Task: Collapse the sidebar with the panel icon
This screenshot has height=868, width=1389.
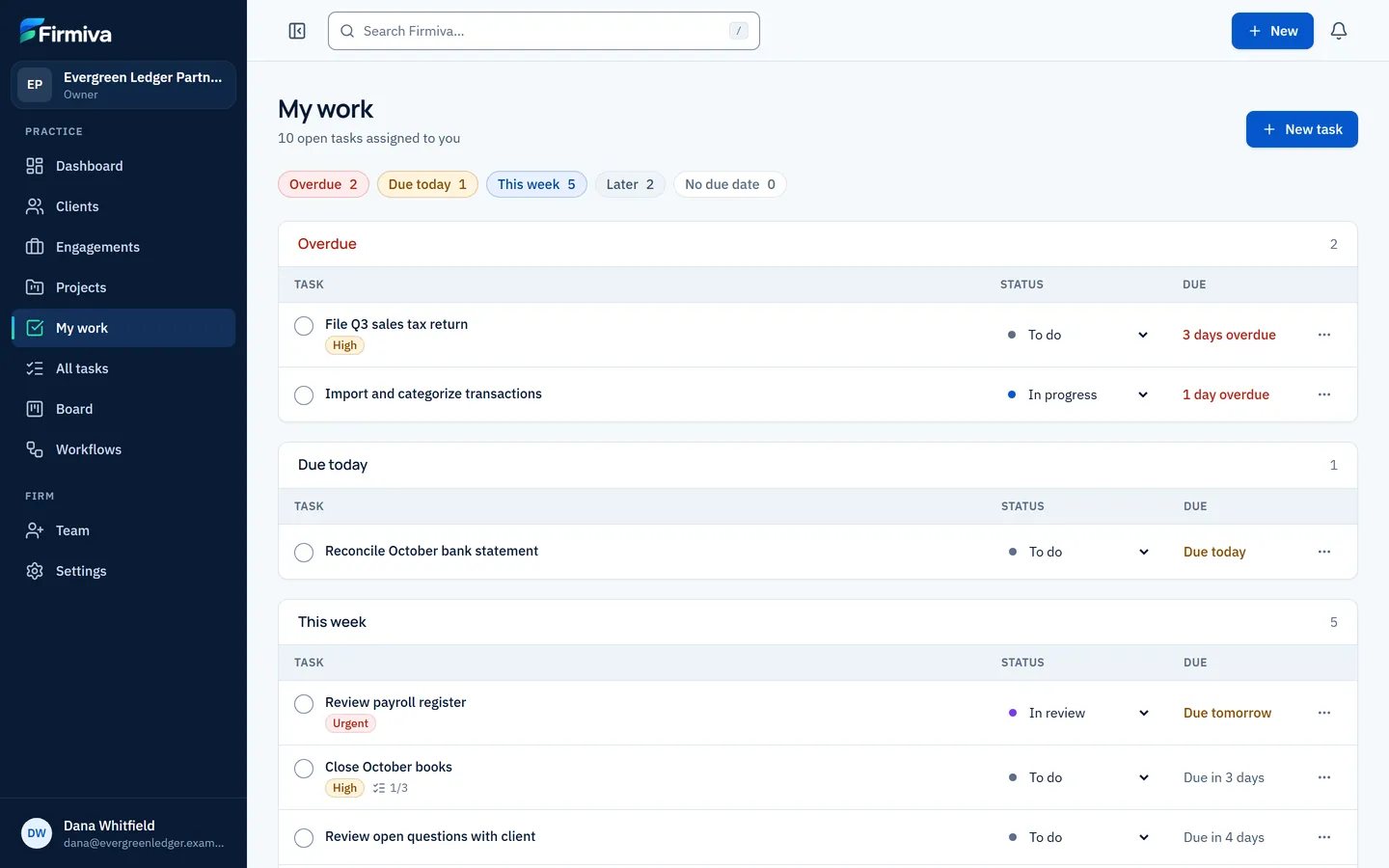Action: (x=297, y=31)
